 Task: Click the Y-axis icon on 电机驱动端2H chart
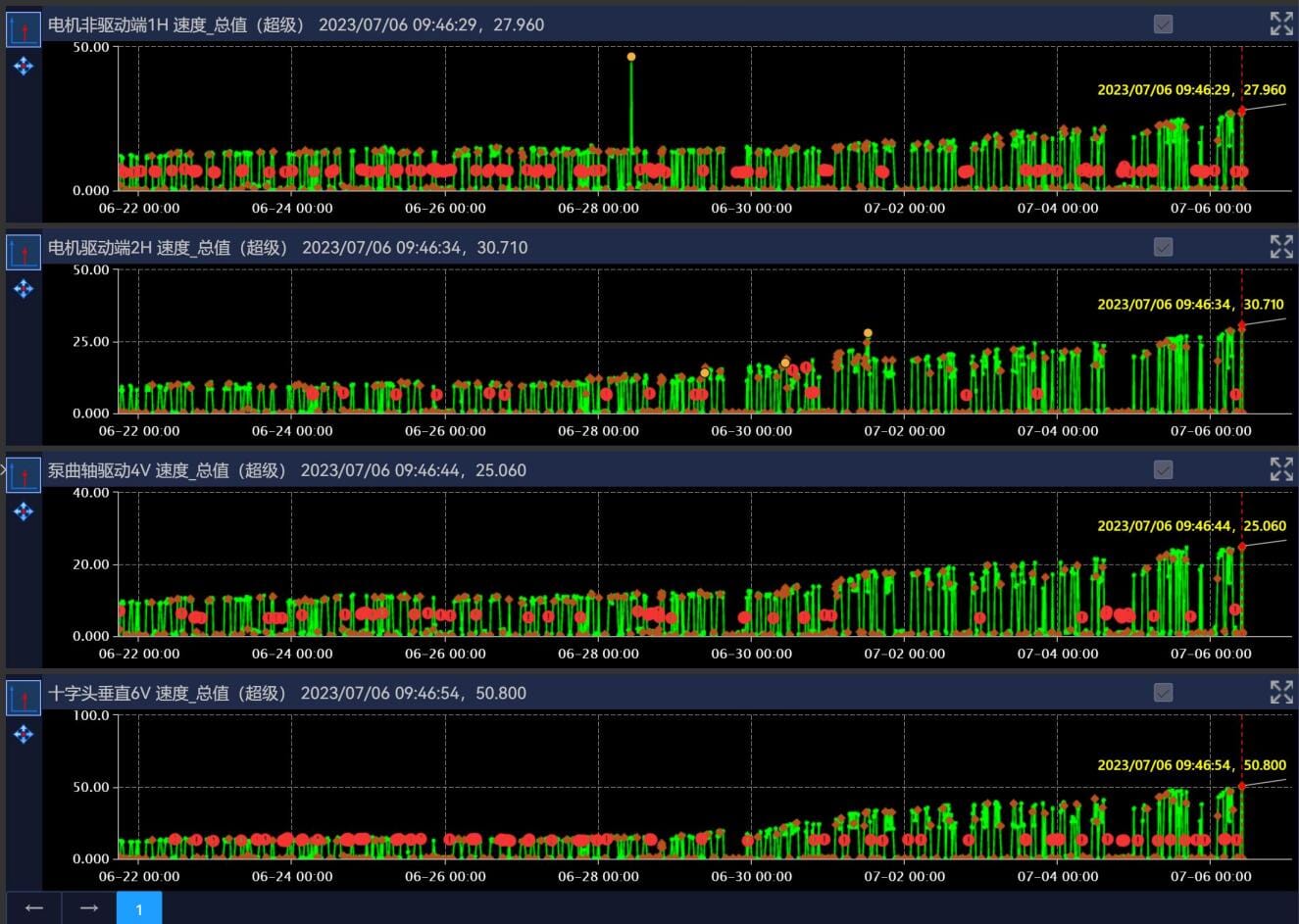point(24,252)
